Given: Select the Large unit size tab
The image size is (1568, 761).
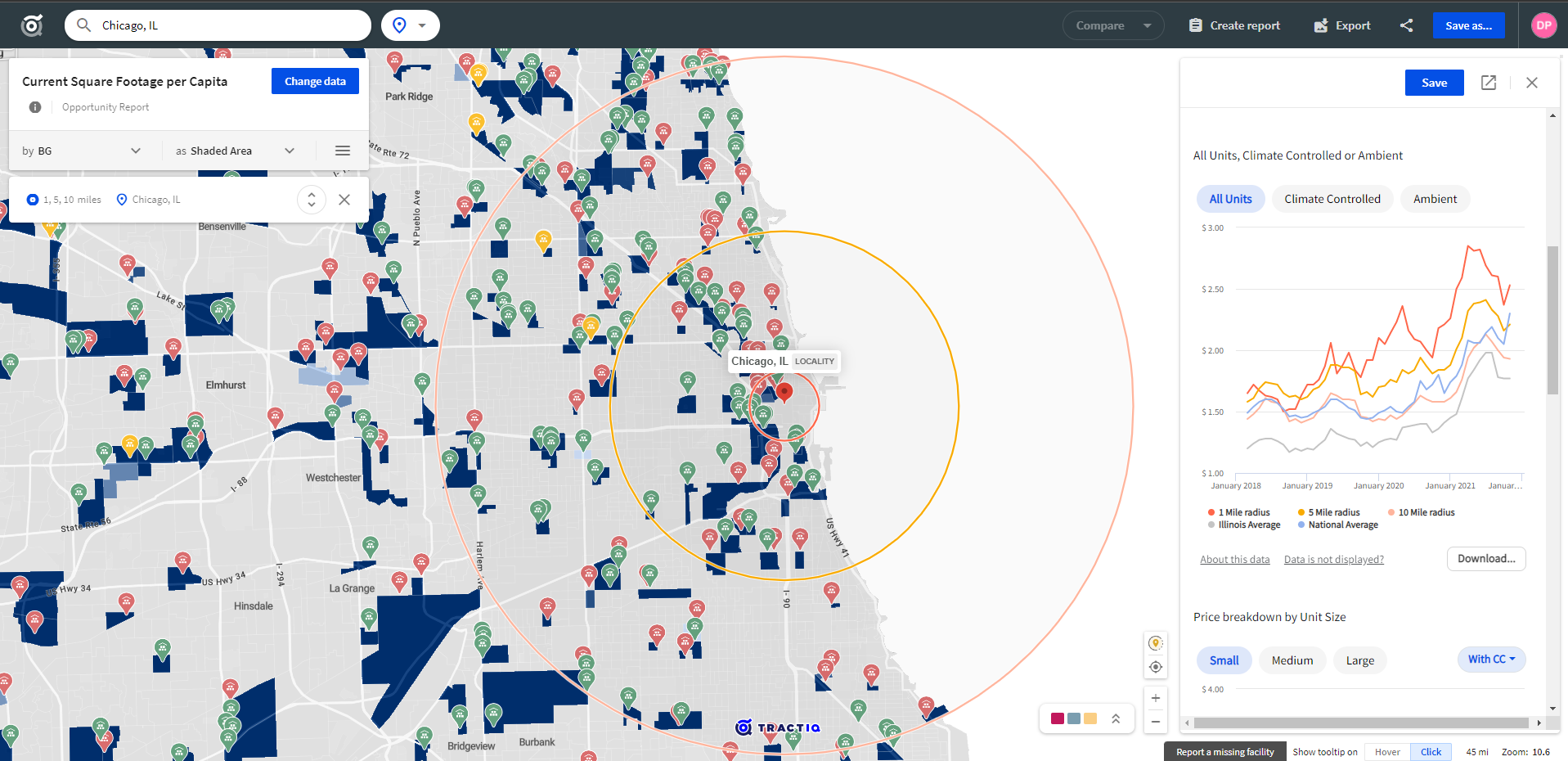Looking at the screenshot, I should [x=1360, y=660].
